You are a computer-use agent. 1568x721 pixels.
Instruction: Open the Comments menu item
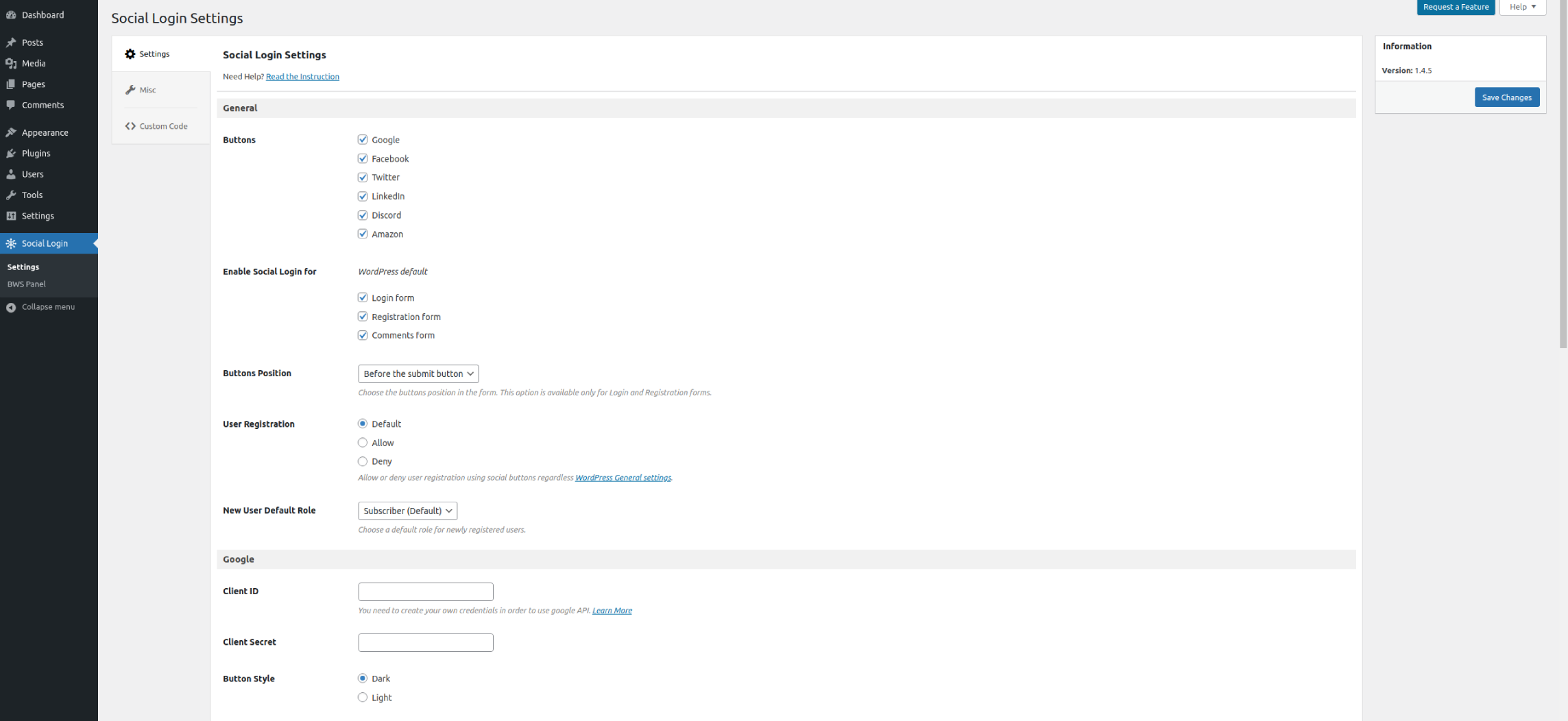(x=49, y=105)
